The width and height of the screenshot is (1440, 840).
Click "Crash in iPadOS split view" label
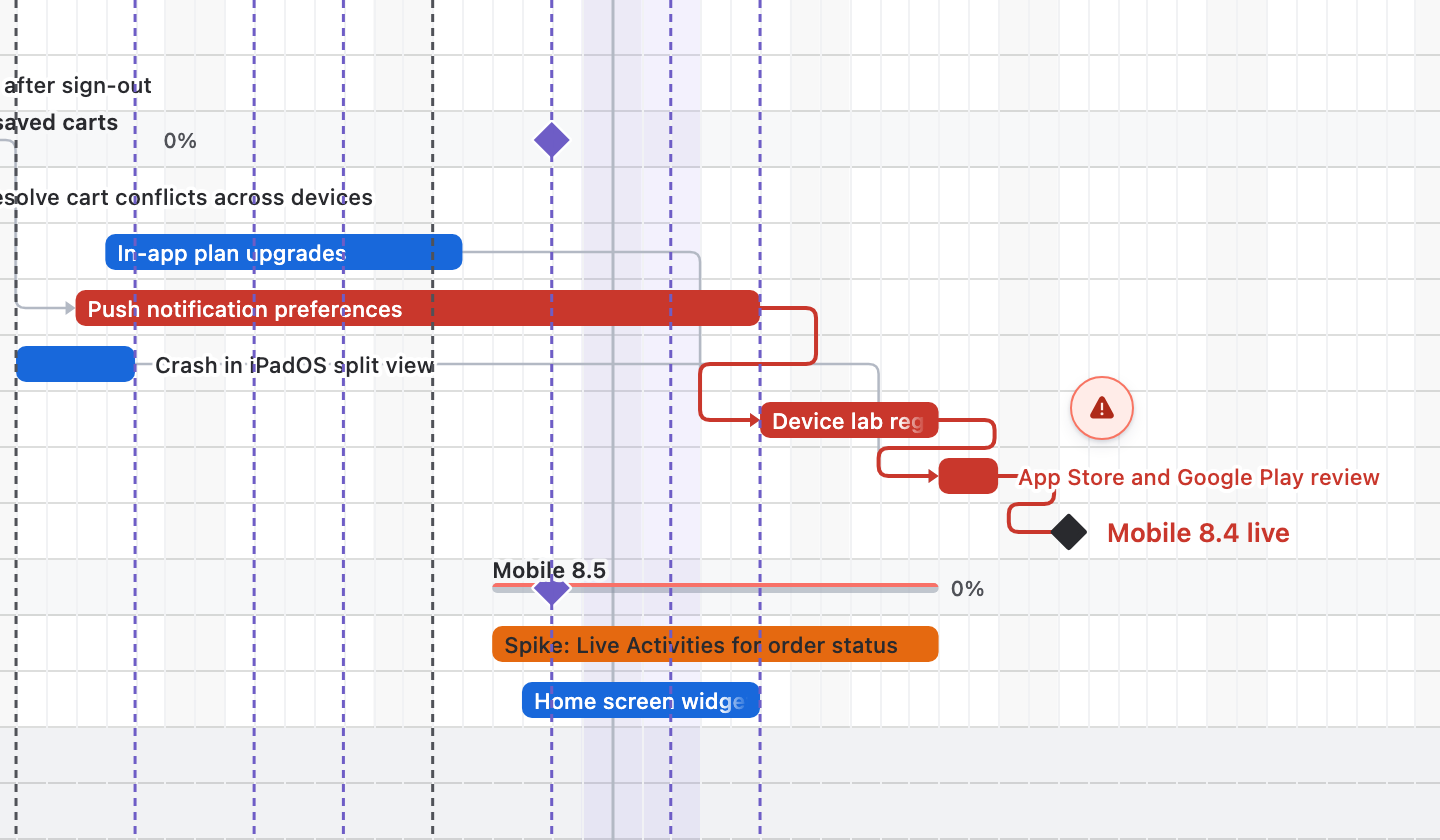tap(295, 365)
